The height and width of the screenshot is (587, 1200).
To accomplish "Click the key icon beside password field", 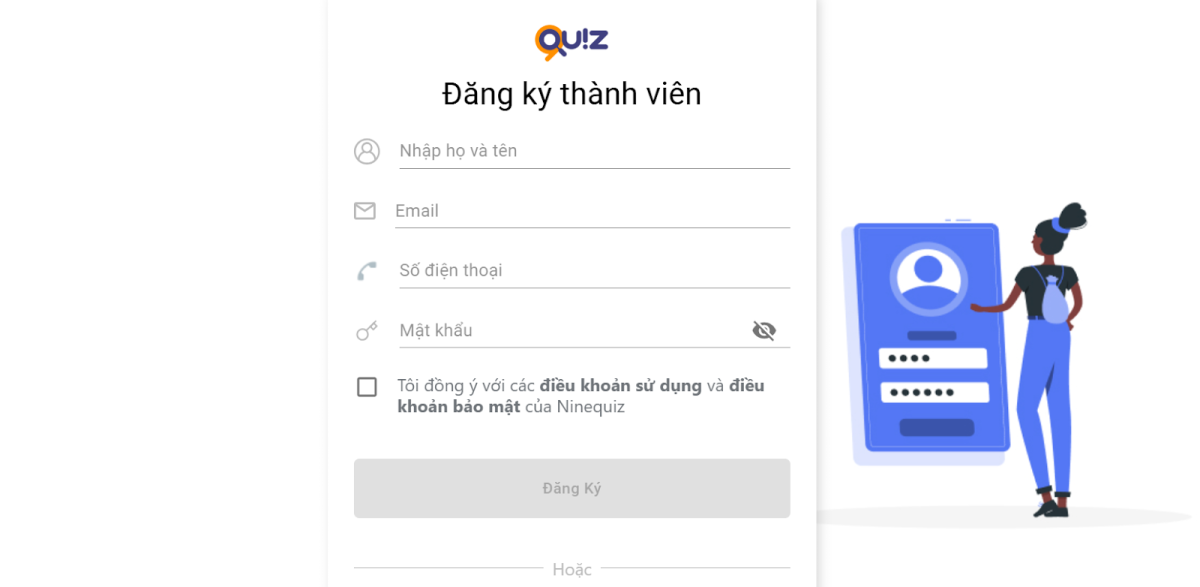I will tap(367, 331).
